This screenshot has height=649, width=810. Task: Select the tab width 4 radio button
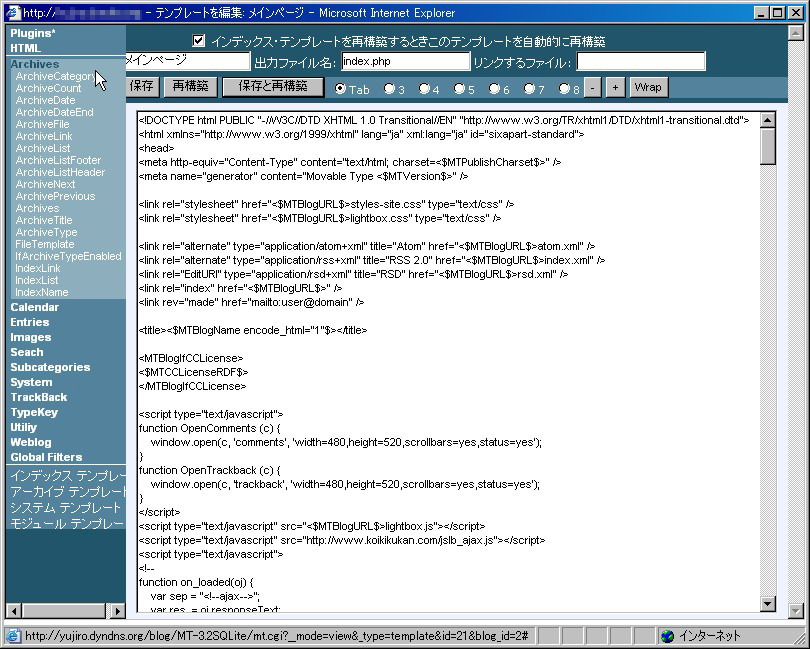(x=424, y=88)
